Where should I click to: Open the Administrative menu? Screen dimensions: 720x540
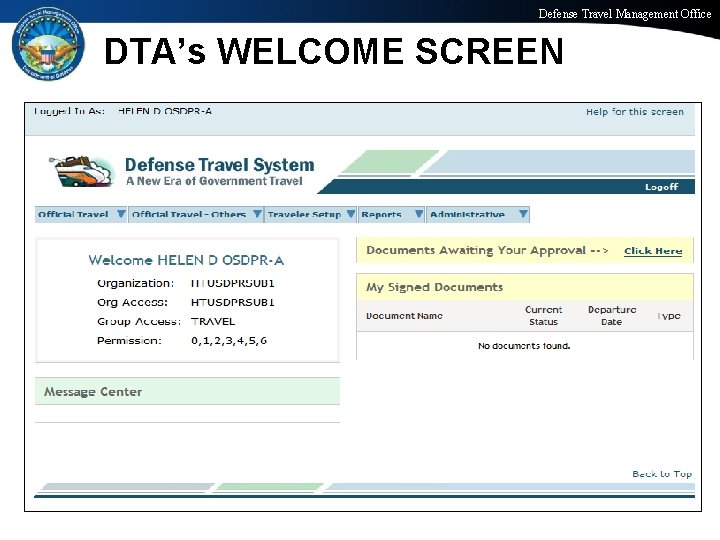coord(478,214)
